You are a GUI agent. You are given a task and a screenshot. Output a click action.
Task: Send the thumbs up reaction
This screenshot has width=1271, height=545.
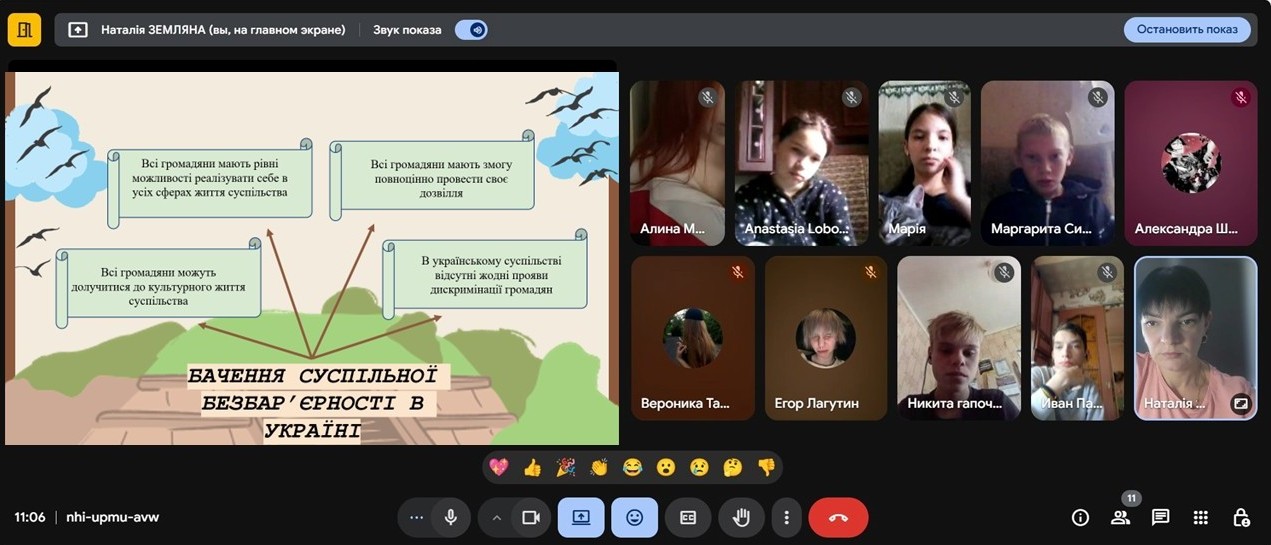pos(532,467)
